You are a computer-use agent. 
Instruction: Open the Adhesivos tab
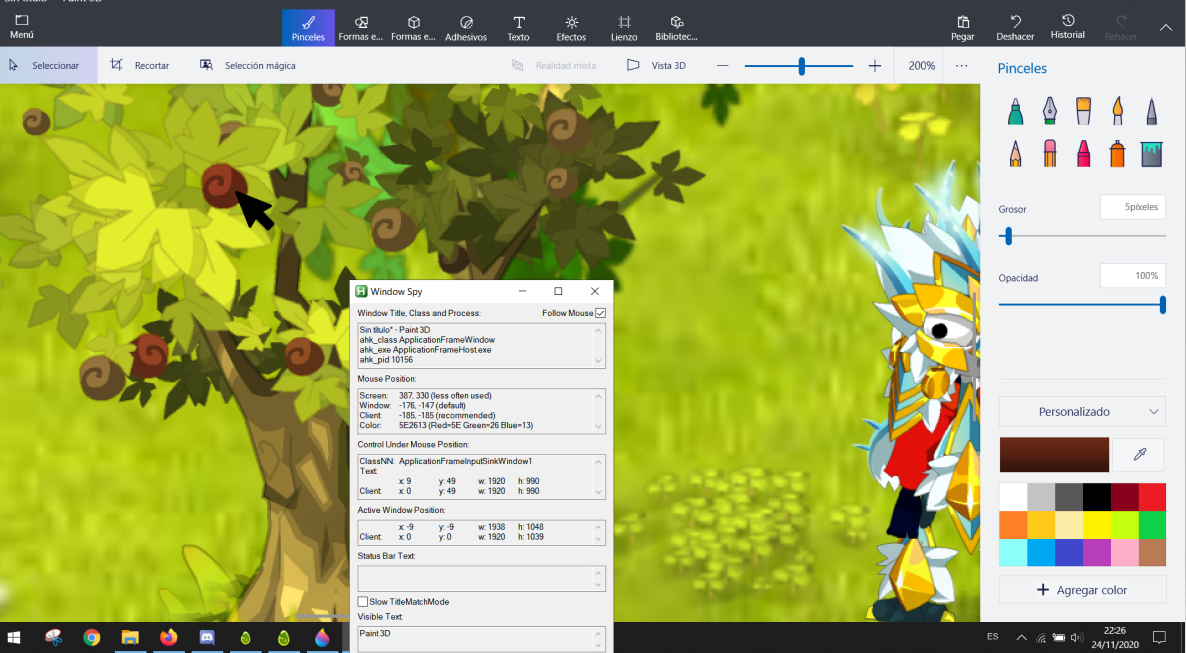point(466,28)
